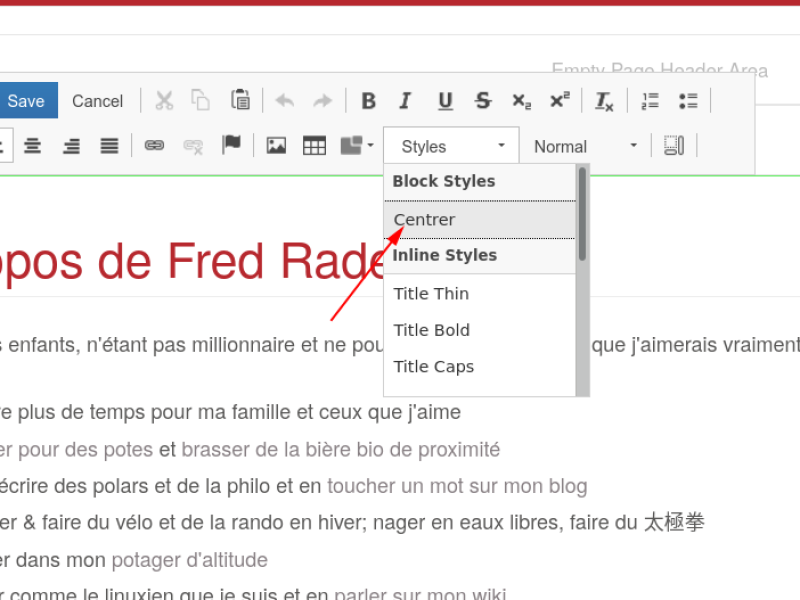Image resolution: width=800 pixels, height=600 pixels.
Task: Open the 'potager d'altitude' link
Action: click(189, 560)
